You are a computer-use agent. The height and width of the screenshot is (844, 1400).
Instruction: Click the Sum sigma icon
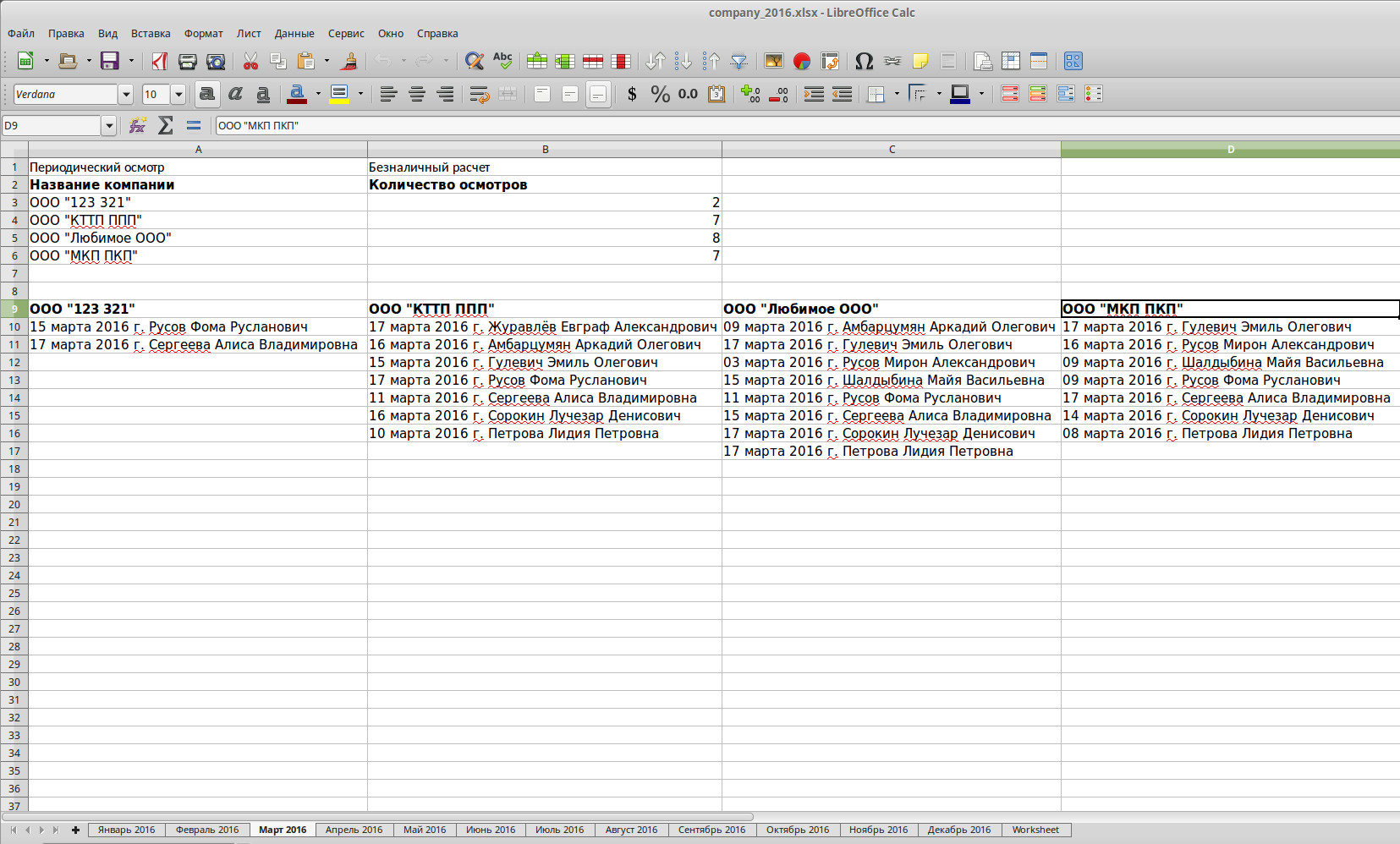click(x=166, y=126)
